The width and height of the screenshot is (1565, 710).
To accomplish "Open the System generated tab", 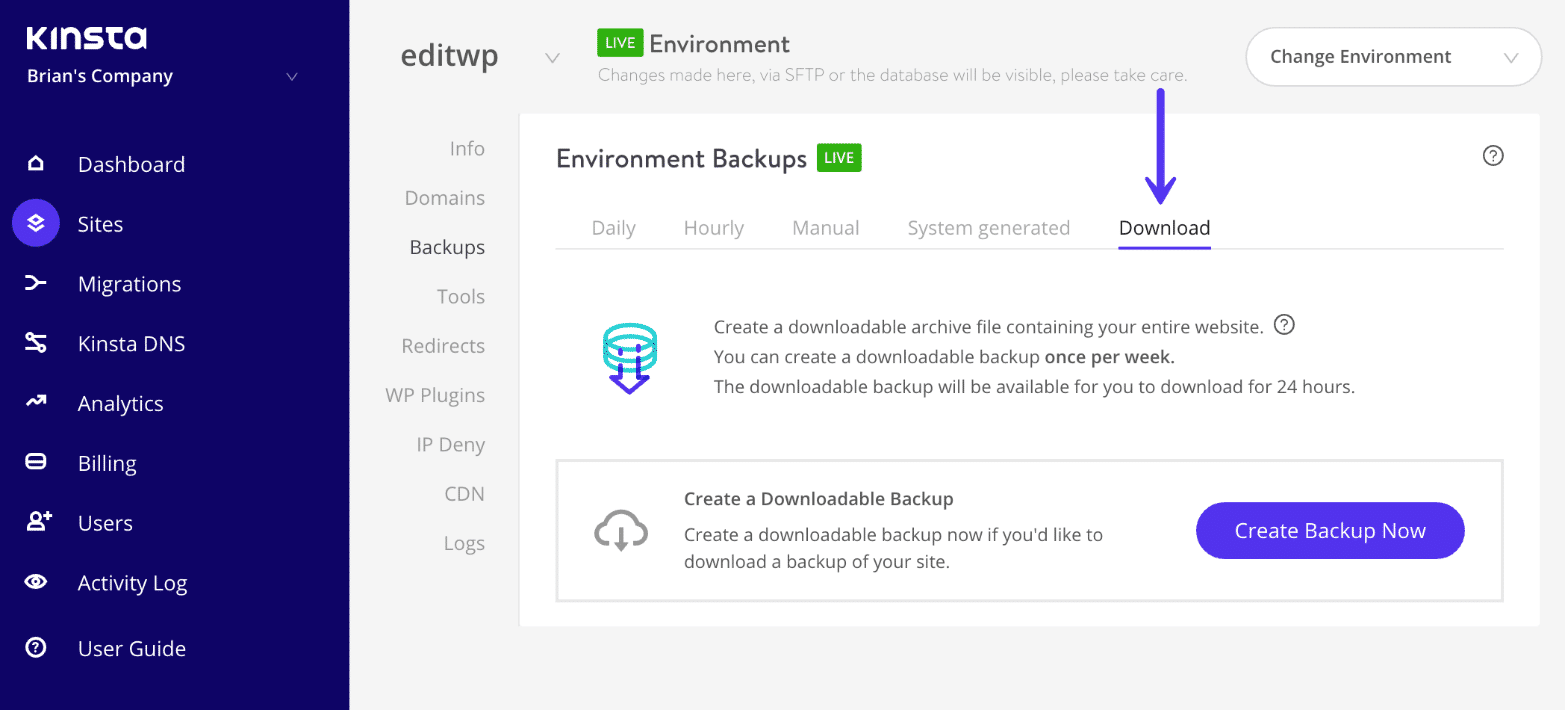I will tap(988, 227).
